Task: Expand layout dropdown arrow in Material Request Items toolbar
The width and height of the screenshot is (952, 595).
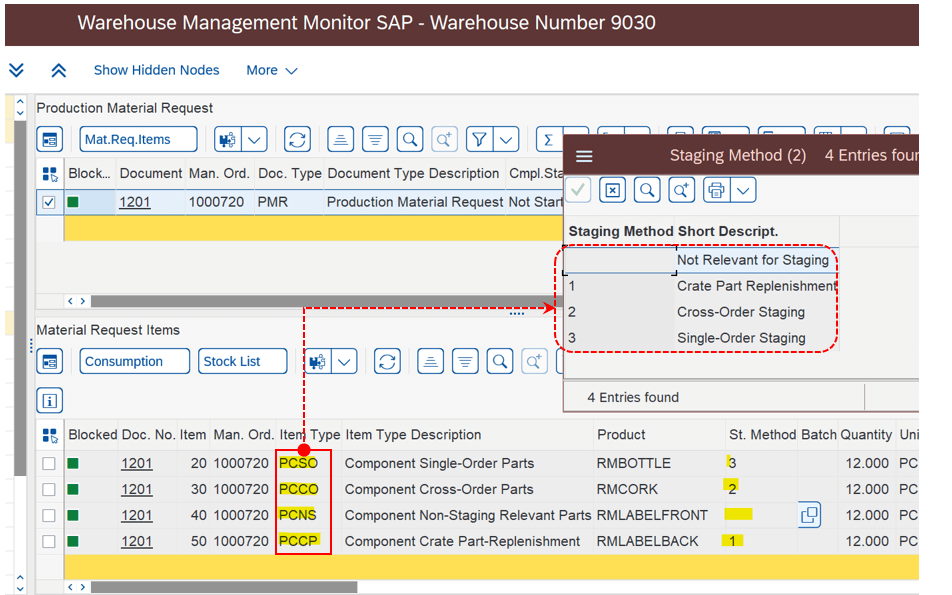Action: tap(344, 362)
